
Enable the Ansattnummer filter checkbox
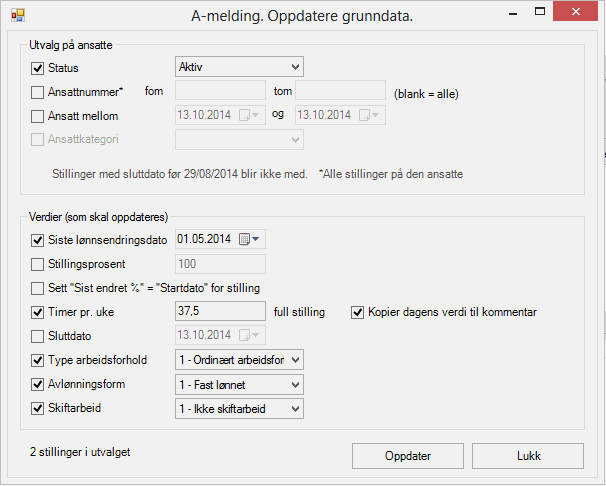[x=38, y=92]
